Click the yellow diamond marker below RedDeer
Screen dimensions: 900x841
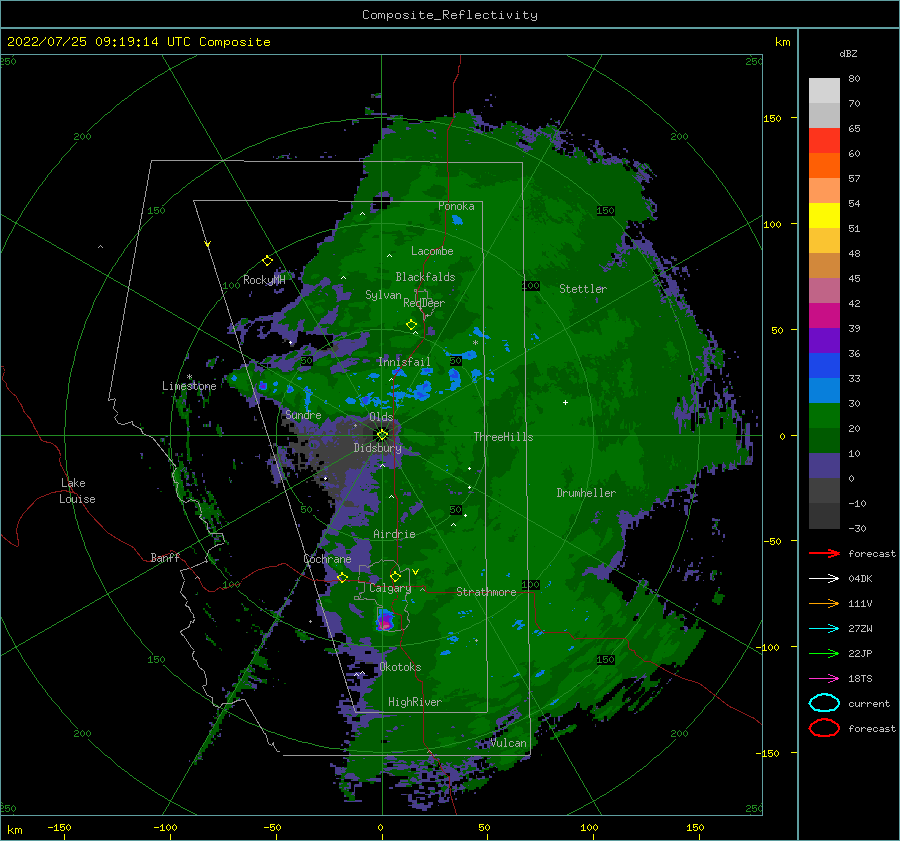pyautogui.click(x=411, y=324)
